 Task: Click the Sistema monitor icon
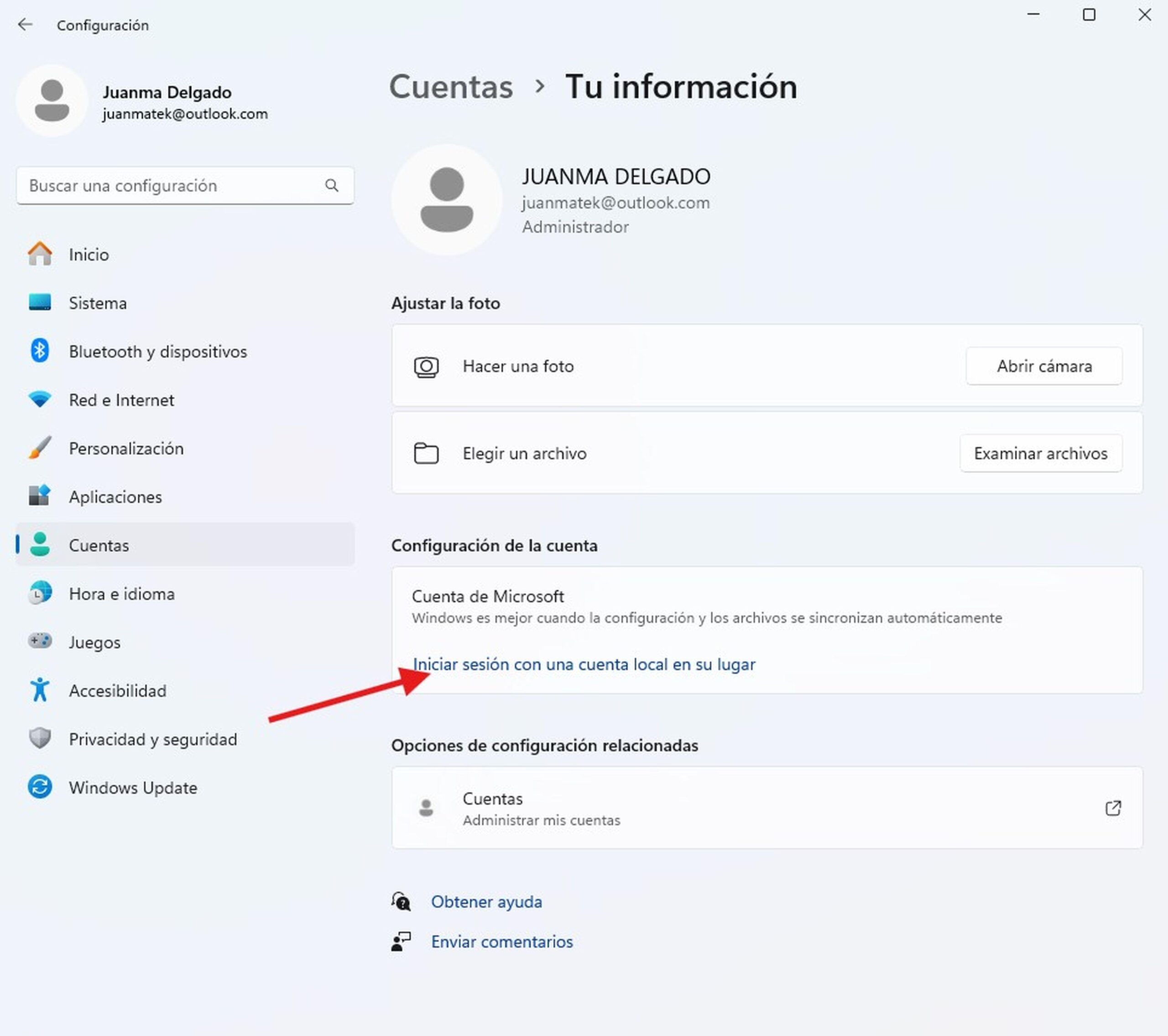40,302
